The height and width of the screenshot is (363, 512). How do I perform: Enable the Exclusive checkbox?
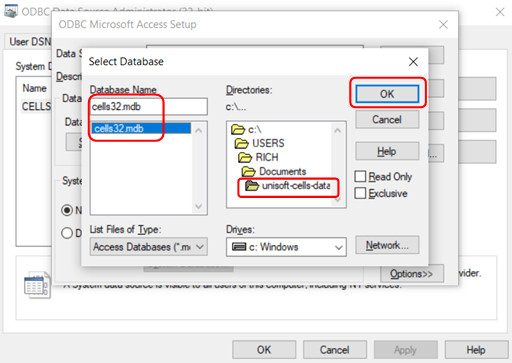coord(360,193)
